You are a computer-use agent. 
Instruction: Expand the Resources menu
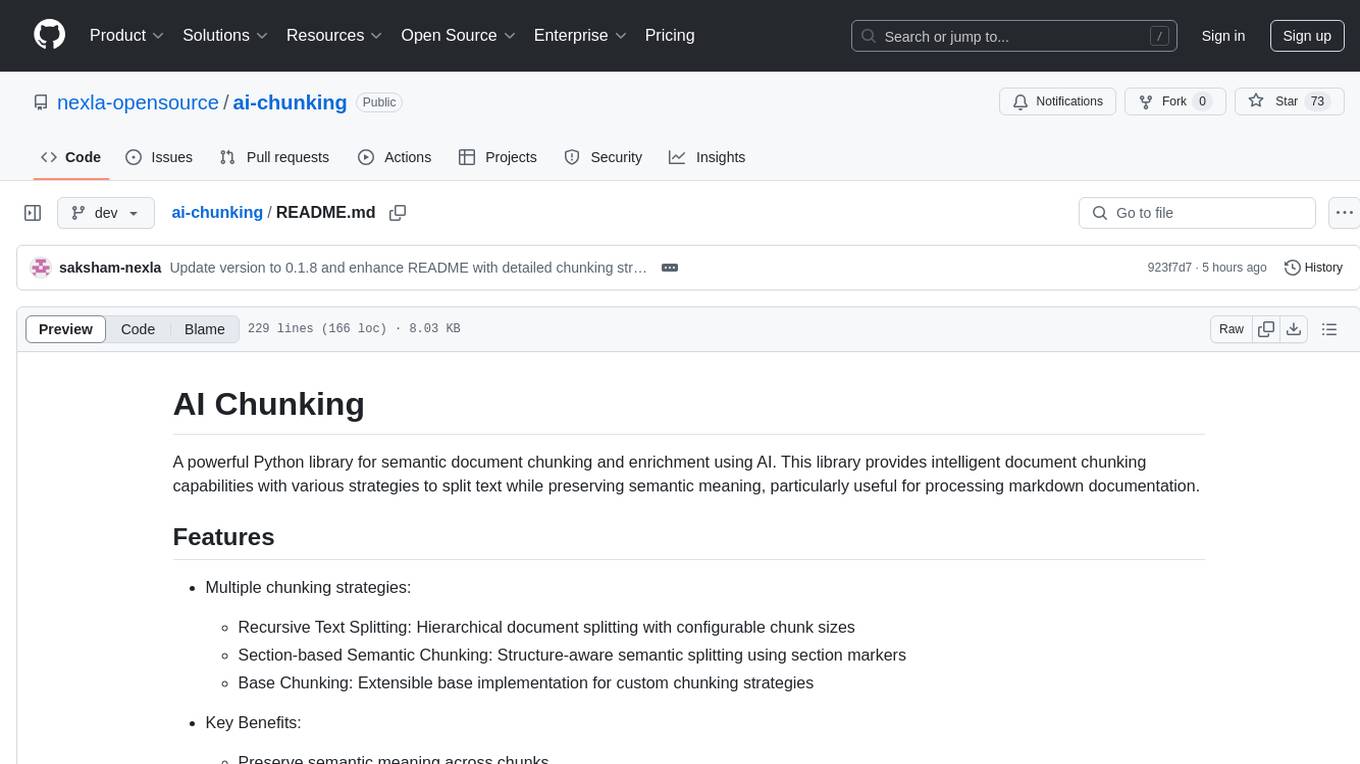point(334,35)
